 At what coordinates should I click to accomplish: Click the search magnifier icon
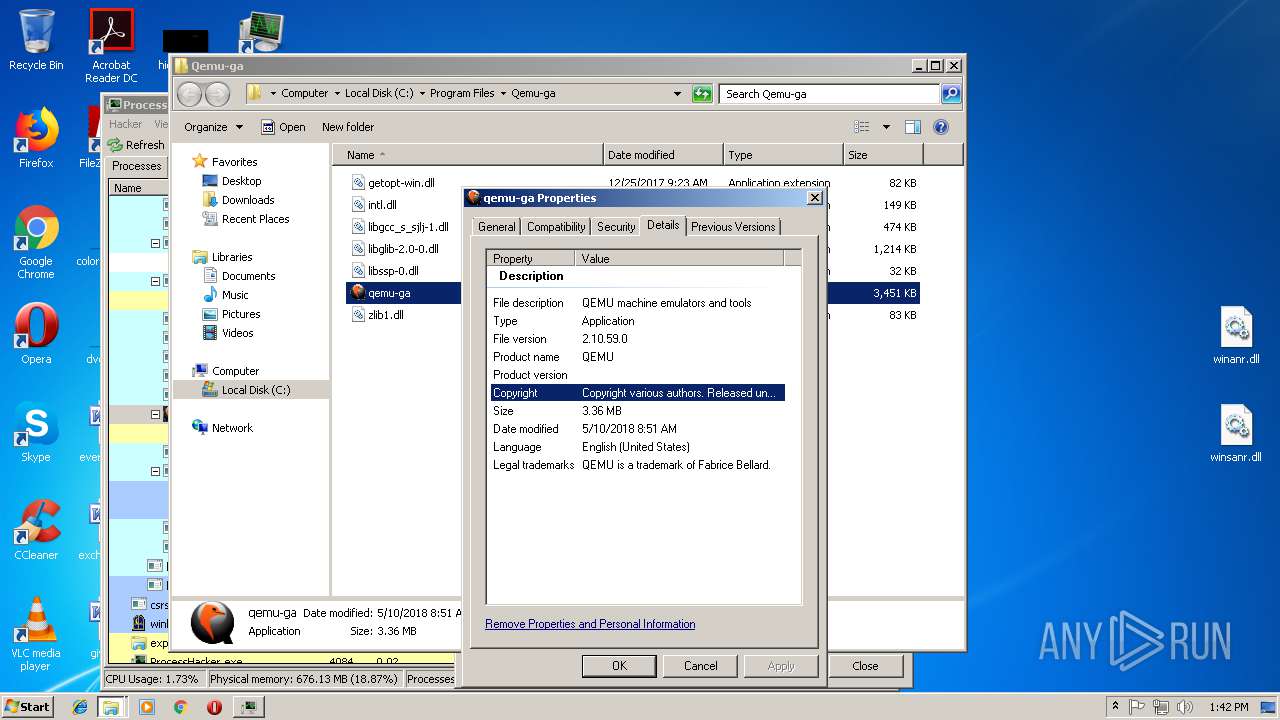click(x=951, y=94)
